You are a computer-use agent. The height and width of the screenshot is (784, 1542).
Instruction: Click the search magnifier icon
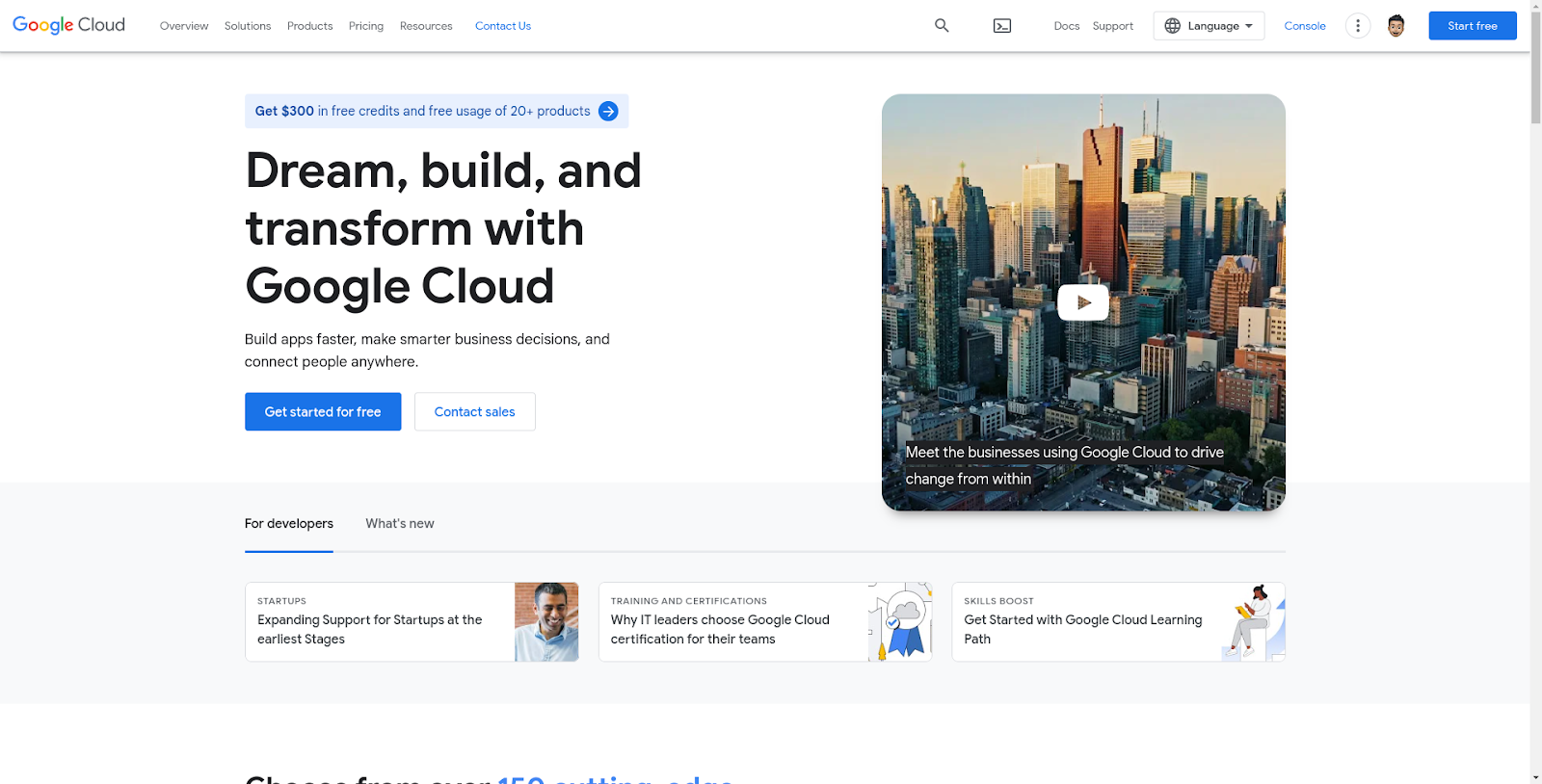942,26
